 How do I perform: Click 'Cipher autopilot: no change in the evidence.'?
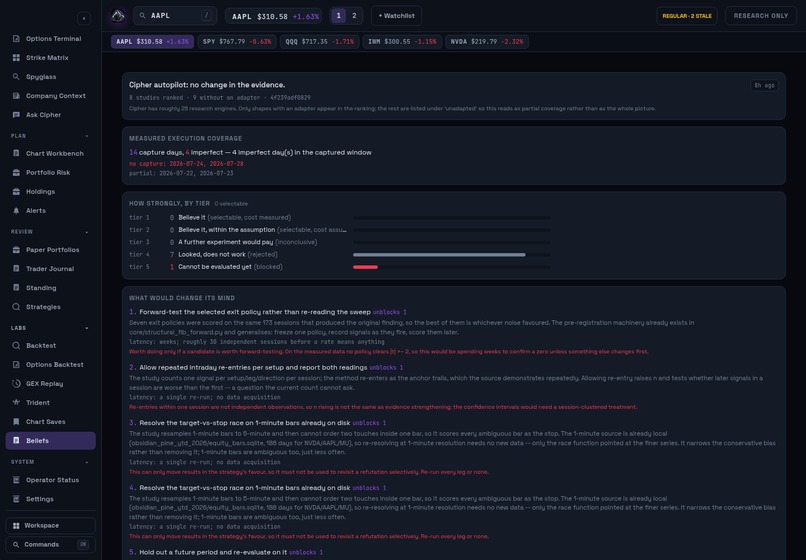click(x=207, y=85)
